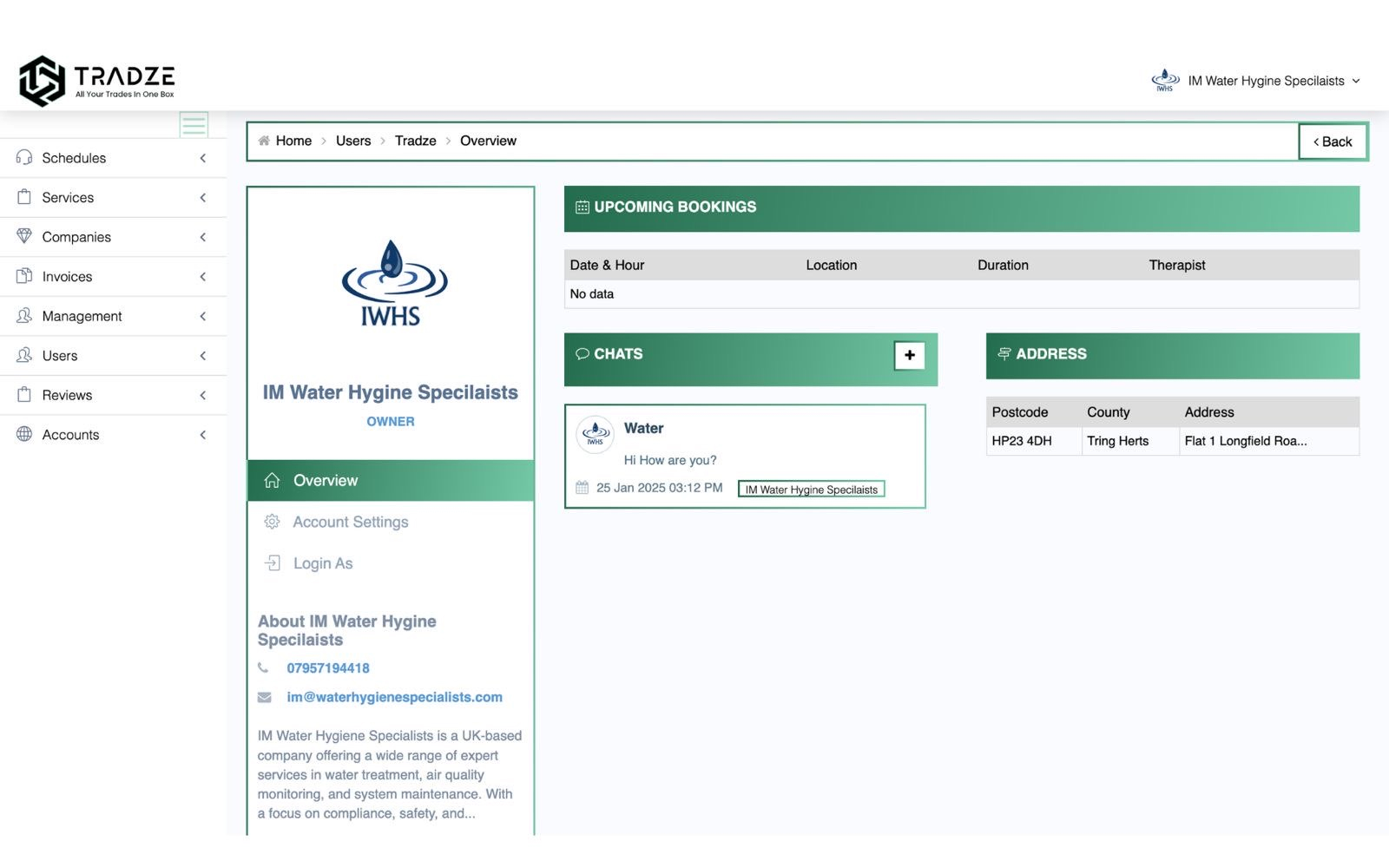Open the Companies sidebar menu

[x=113, y=237]
